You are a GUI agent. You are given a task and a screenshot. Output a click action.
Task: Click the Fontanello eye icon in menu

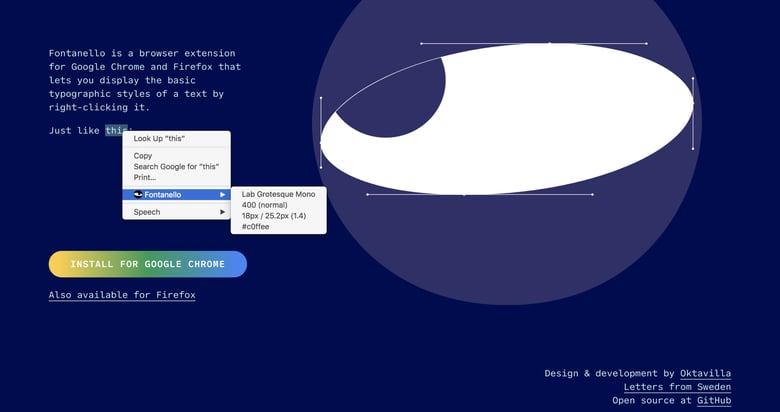coord(138,195)
